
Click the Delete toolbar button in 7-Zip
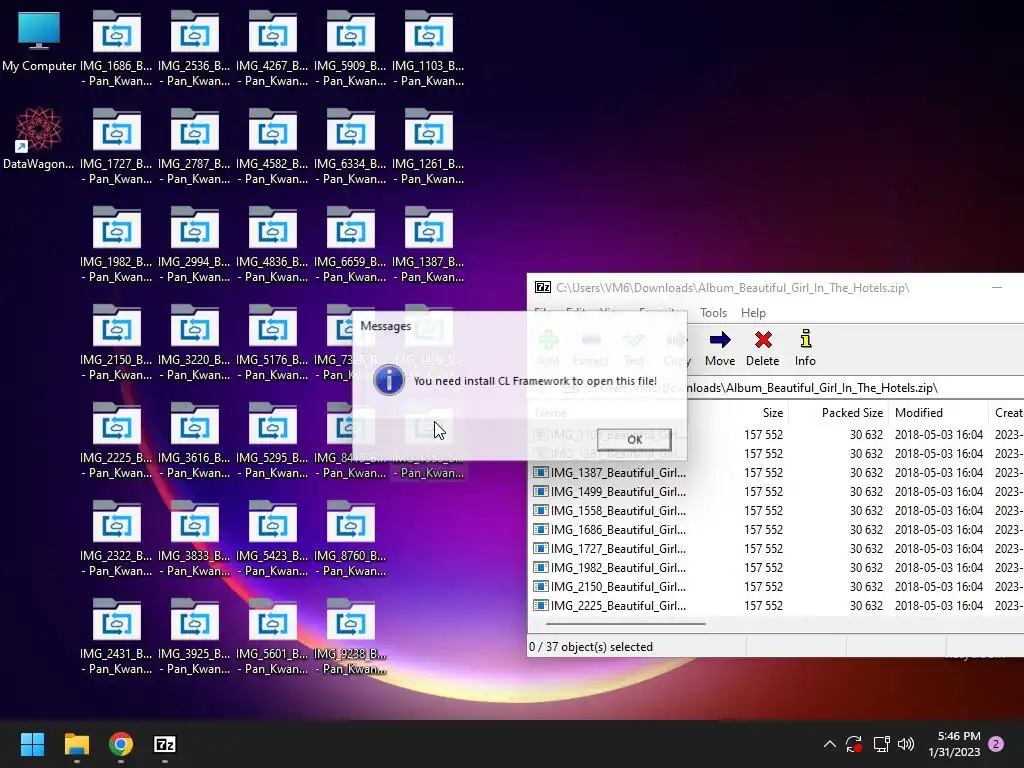[x=762, y=348]
